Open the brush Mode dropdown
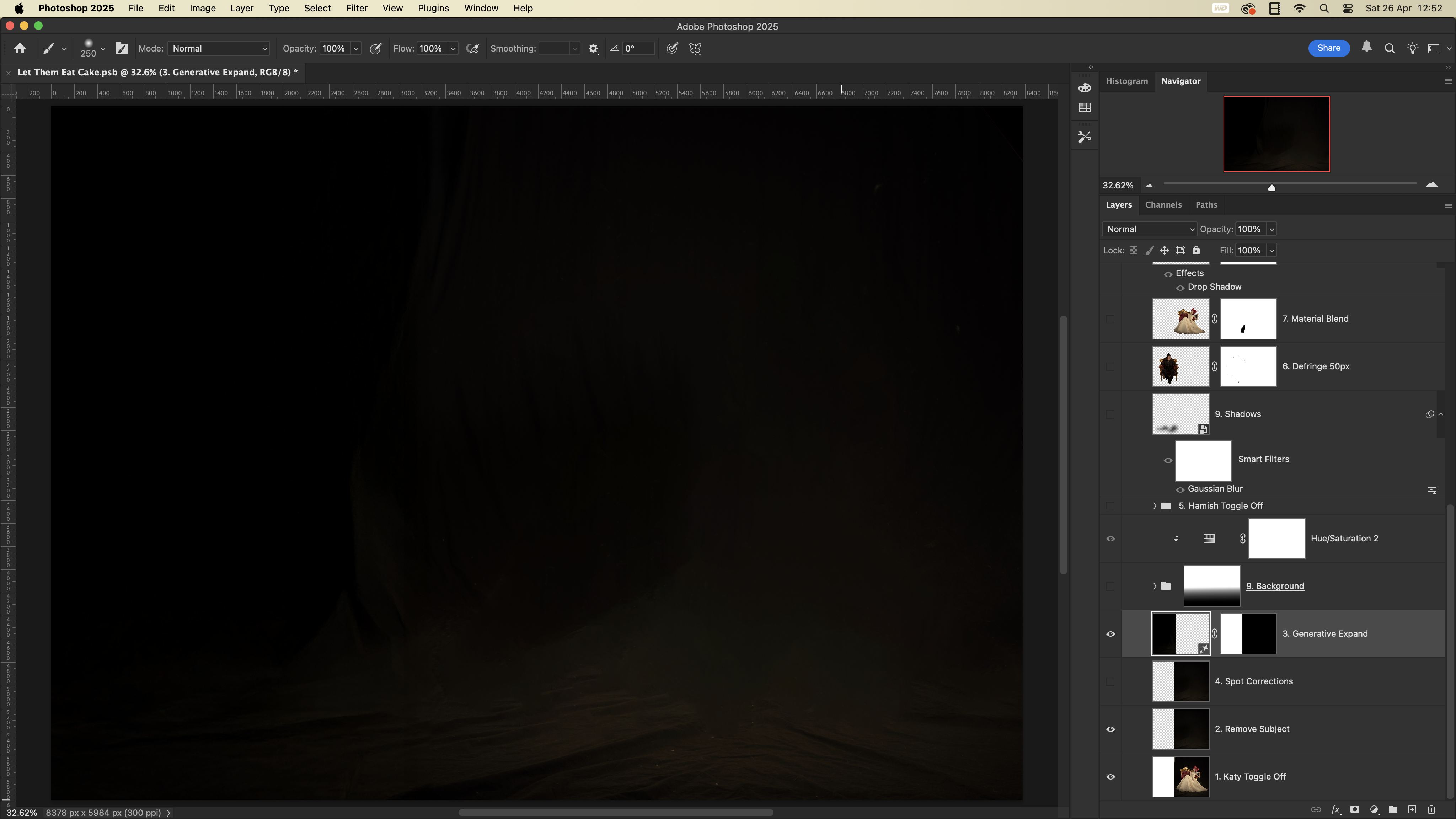 pyautogui.click(x=219, y=49)
